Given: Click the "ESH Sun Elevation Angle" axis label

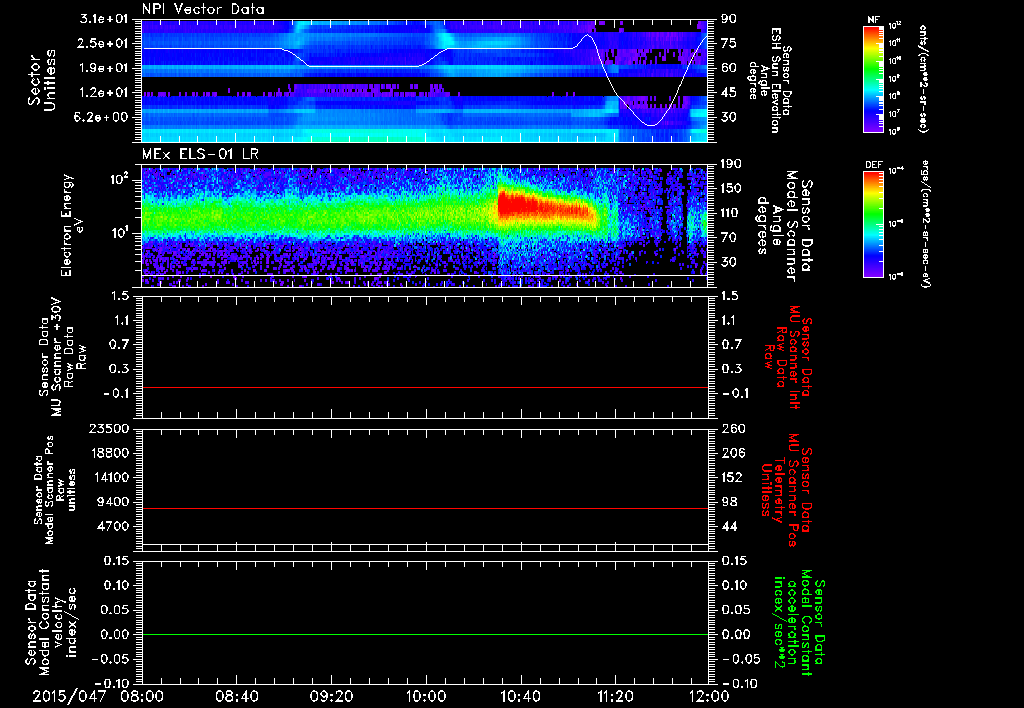Looking at the screenshot, I should point(771,80).
